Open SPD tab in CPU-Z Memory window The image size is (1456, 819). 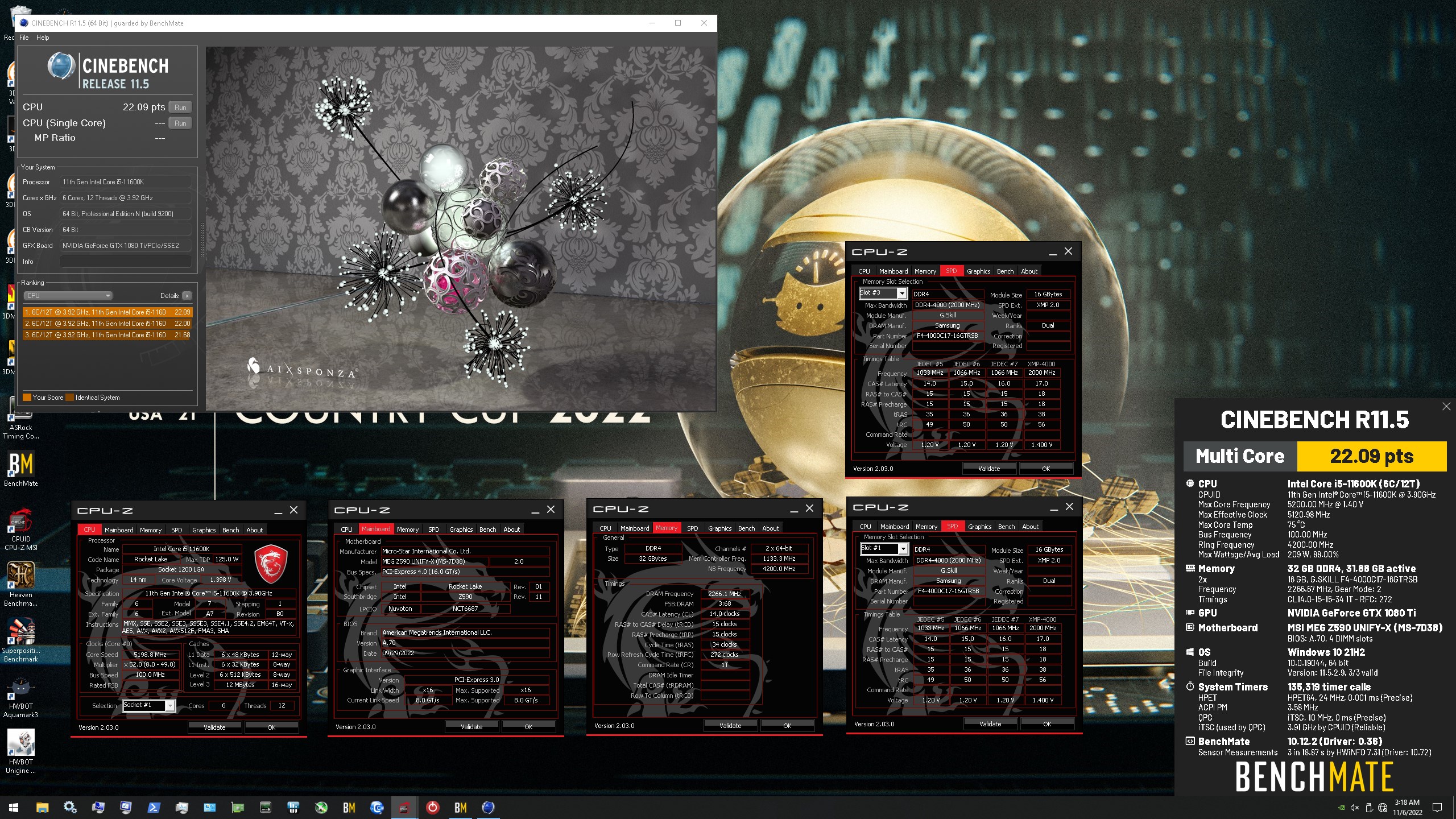(692, 528)
